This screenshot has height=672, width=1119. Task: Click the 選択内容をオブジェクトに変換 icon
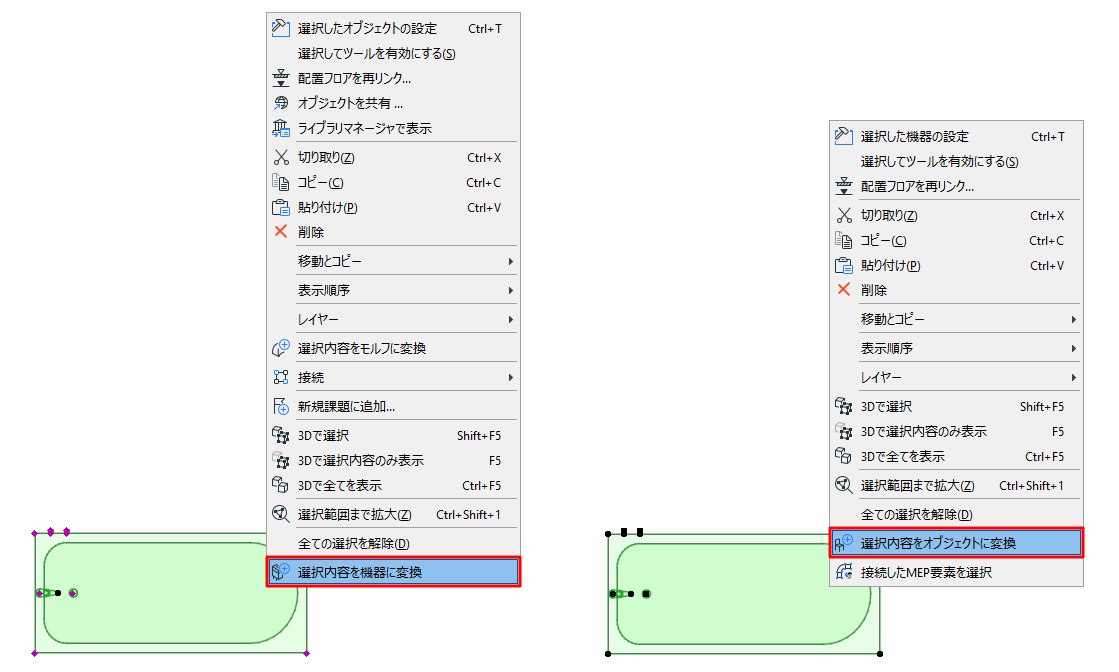[x=844, y=543]
